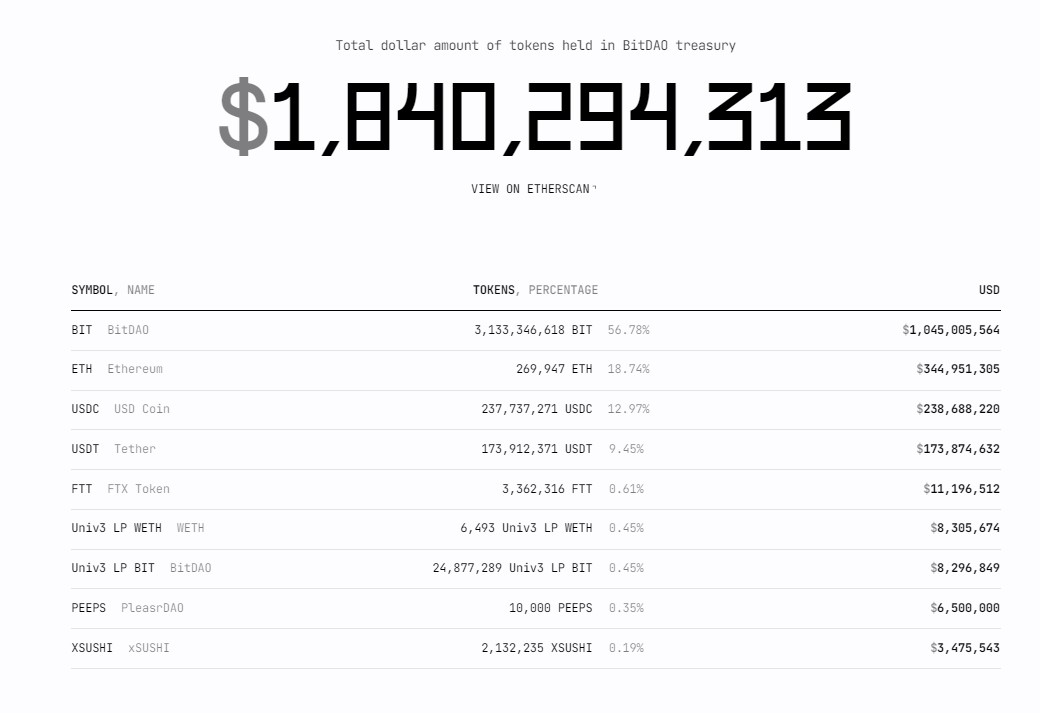Open the View on Etherscan link

coord(533,189)
